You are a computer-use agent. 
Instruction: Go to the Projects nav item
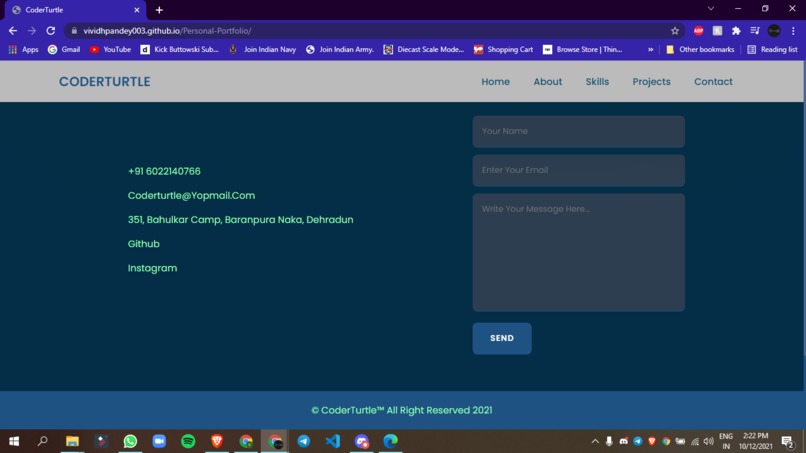[x=651, y=82]
